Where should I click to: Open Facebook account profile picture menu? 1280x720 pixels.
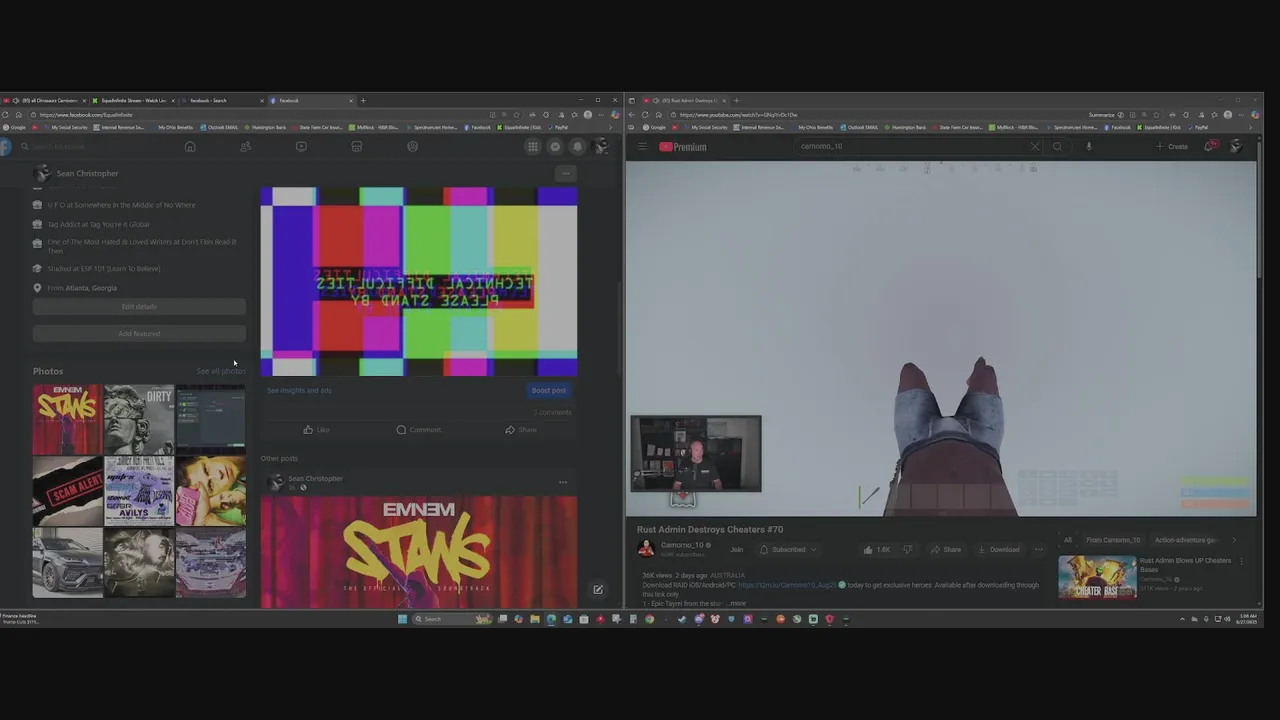(600, 147)
